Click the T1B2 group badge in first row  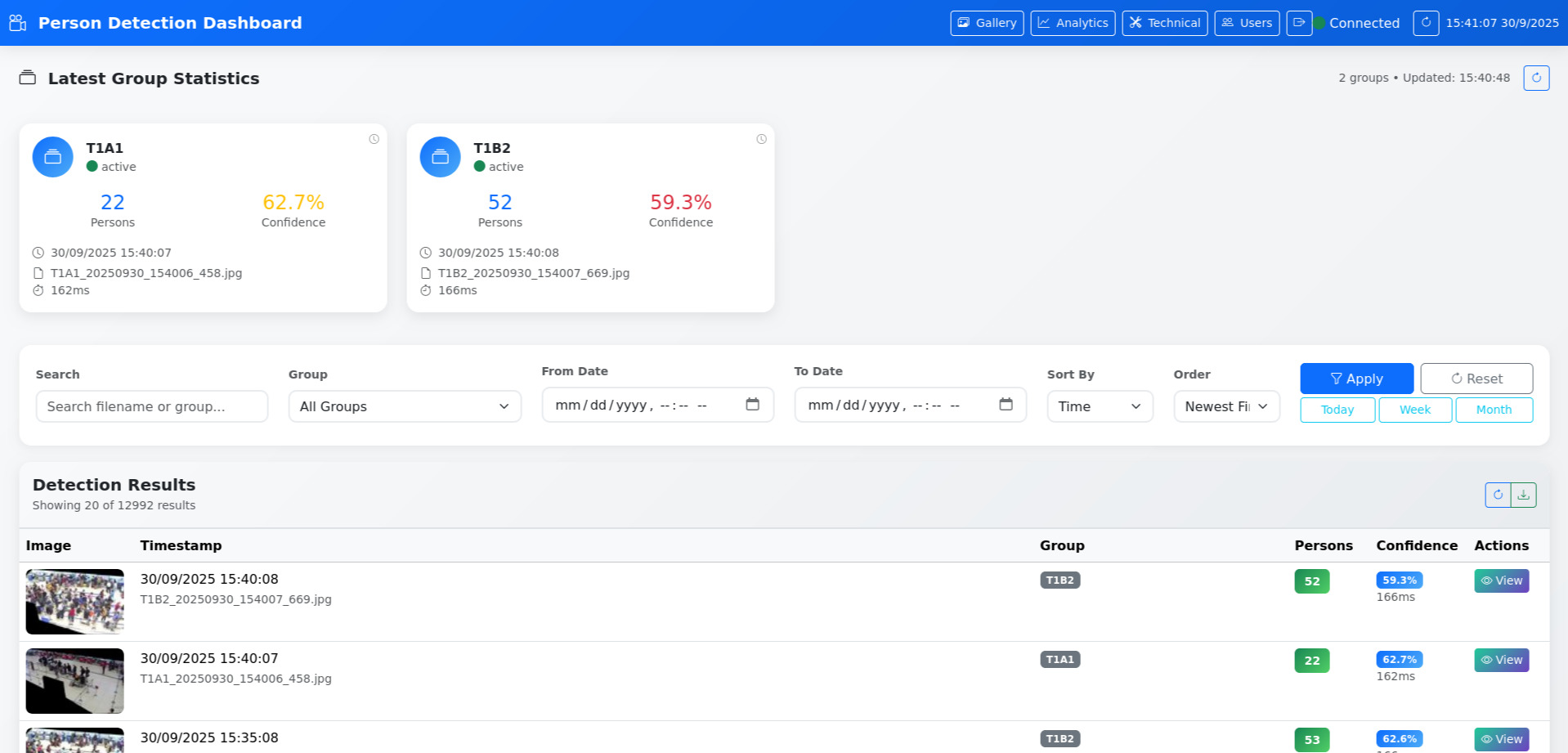click(x=1060, y=580)
